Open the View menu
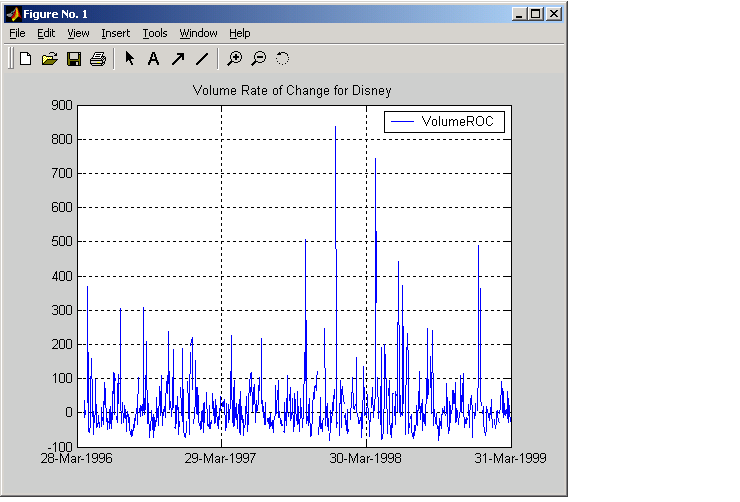 [78, 33]
